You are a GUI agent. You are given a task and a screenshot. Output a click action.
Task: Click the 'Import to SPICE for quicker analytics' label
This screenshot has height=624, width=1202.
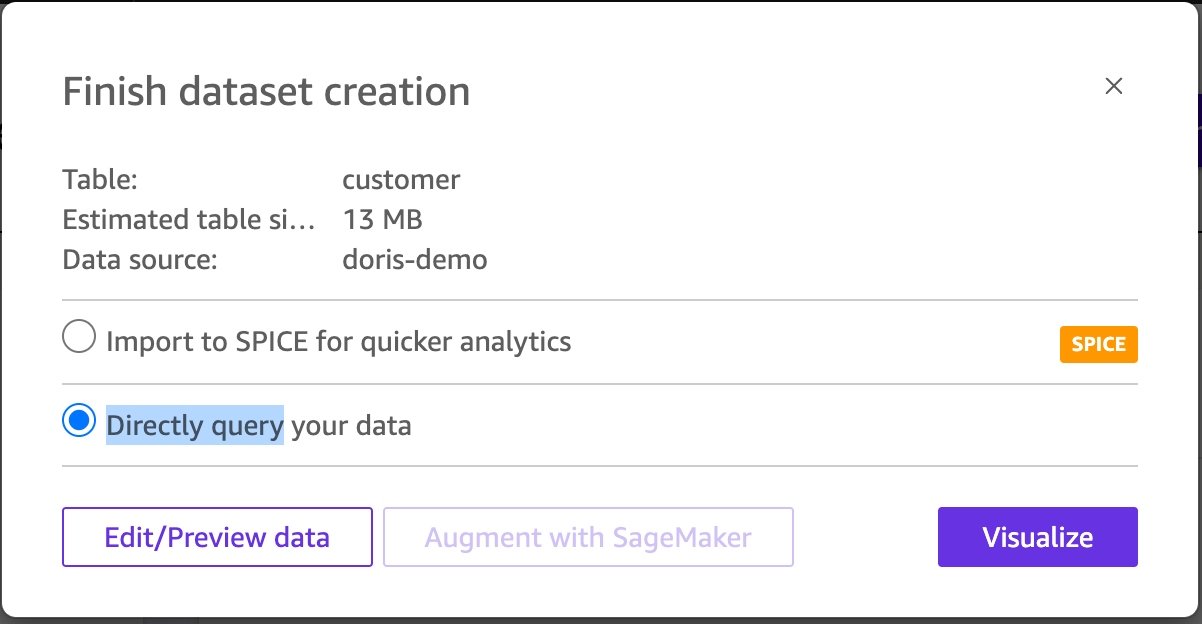pyautogui.click(x=338, y=342)
